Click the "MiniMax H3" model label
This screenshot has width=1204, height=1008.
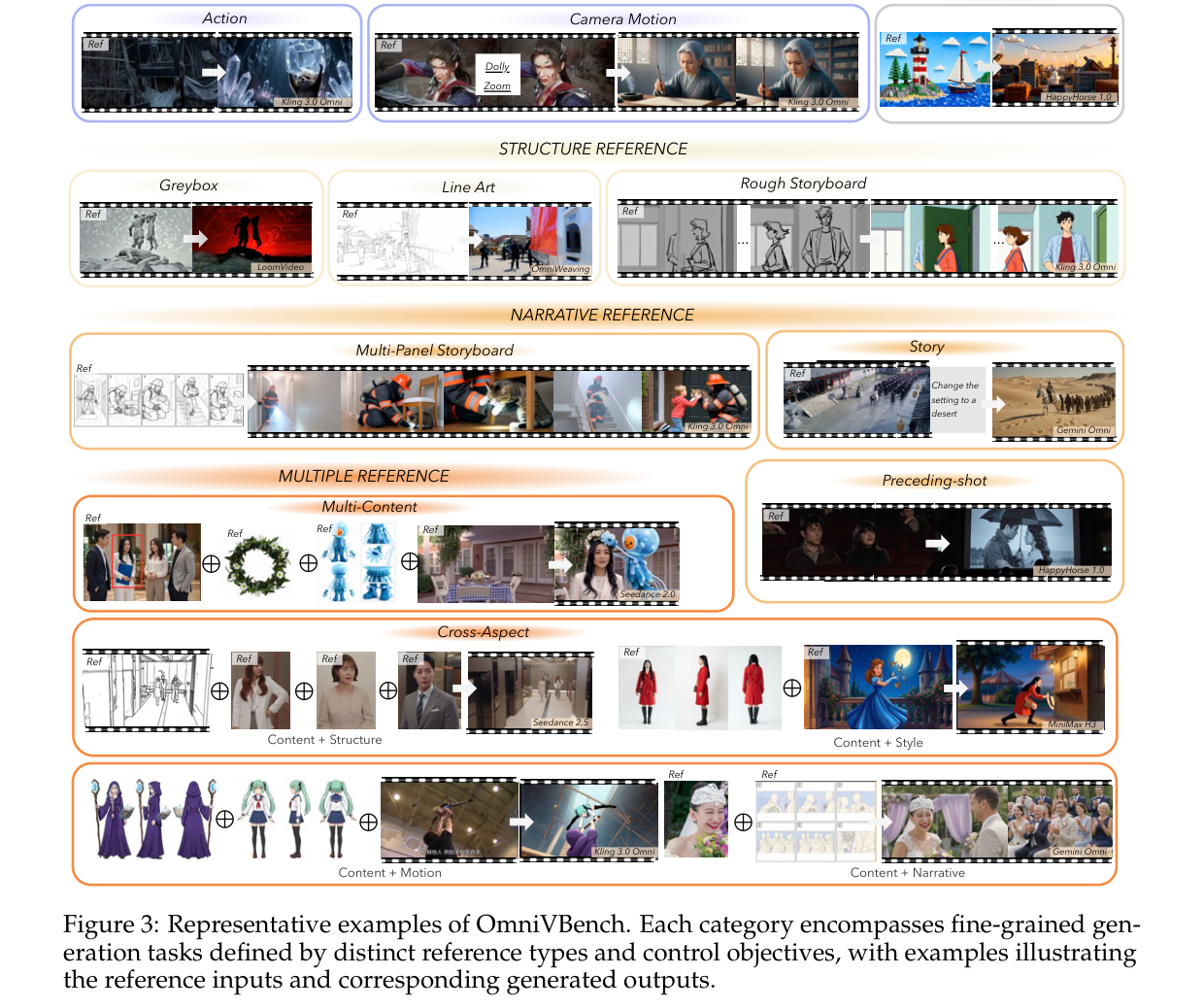click(x=1072, y=724)
